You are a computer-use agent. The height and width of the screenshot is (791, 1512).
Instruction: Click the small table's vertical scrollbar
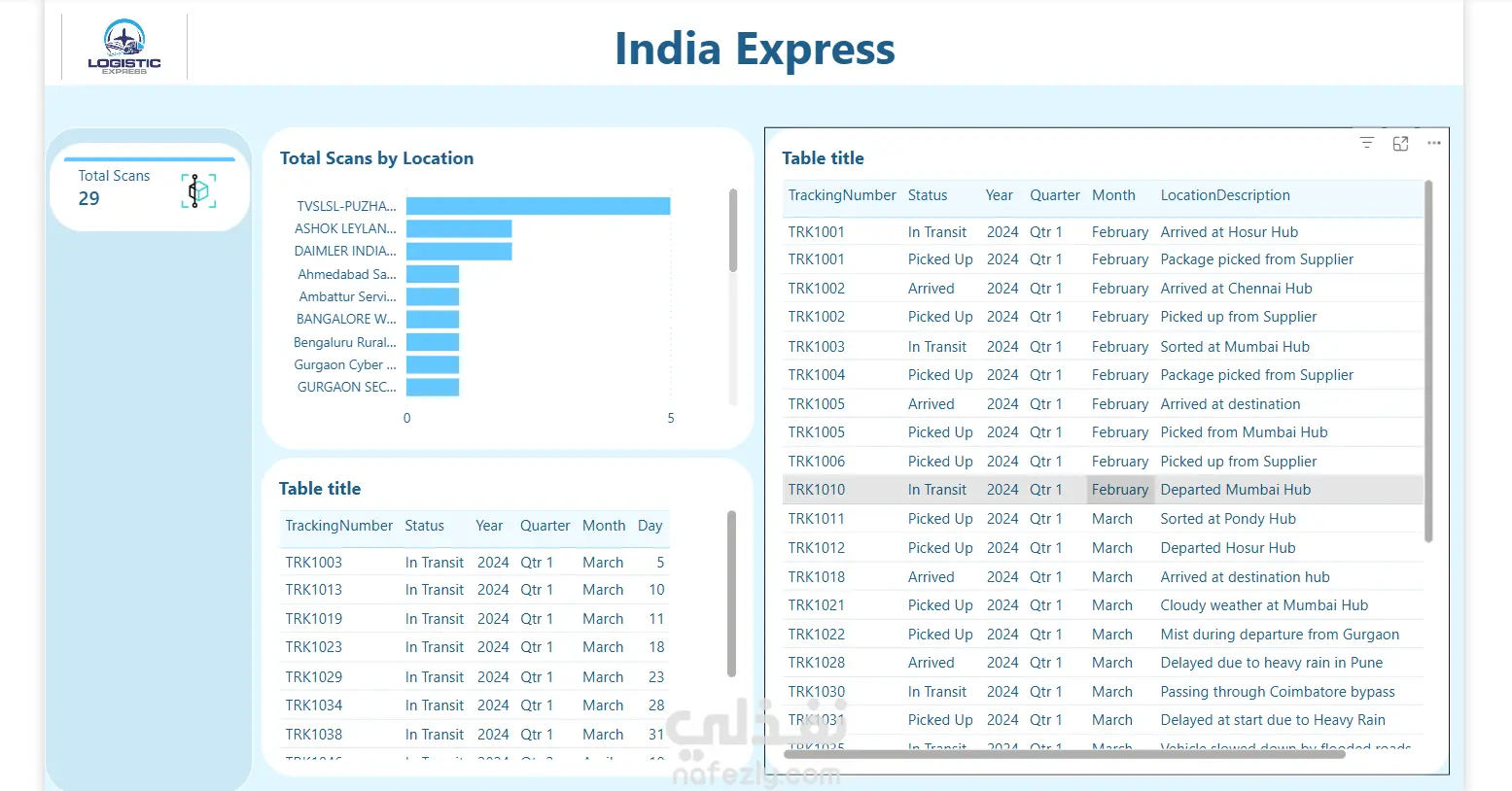tap(731, 593)
